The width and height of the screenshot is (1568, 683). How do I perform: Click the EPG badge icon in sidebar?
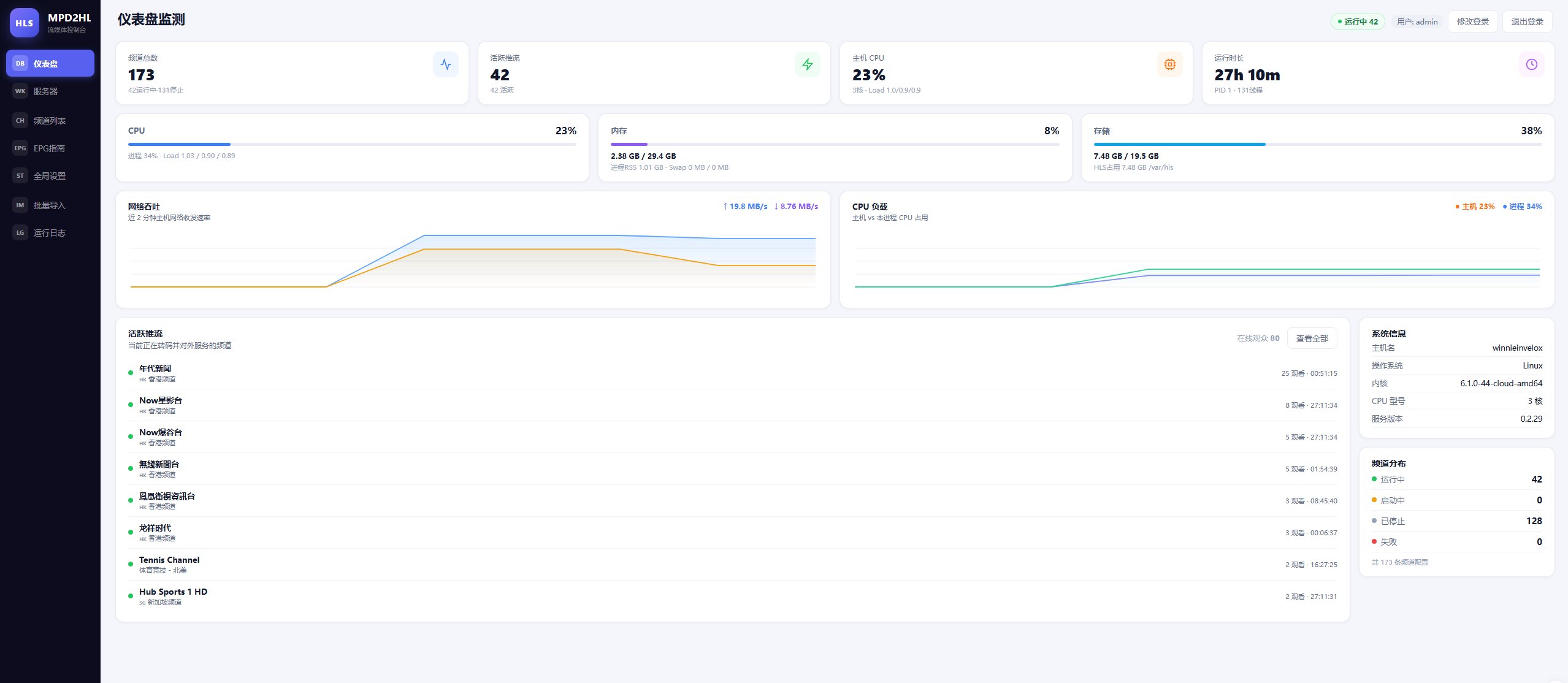(x=20, y=148)
